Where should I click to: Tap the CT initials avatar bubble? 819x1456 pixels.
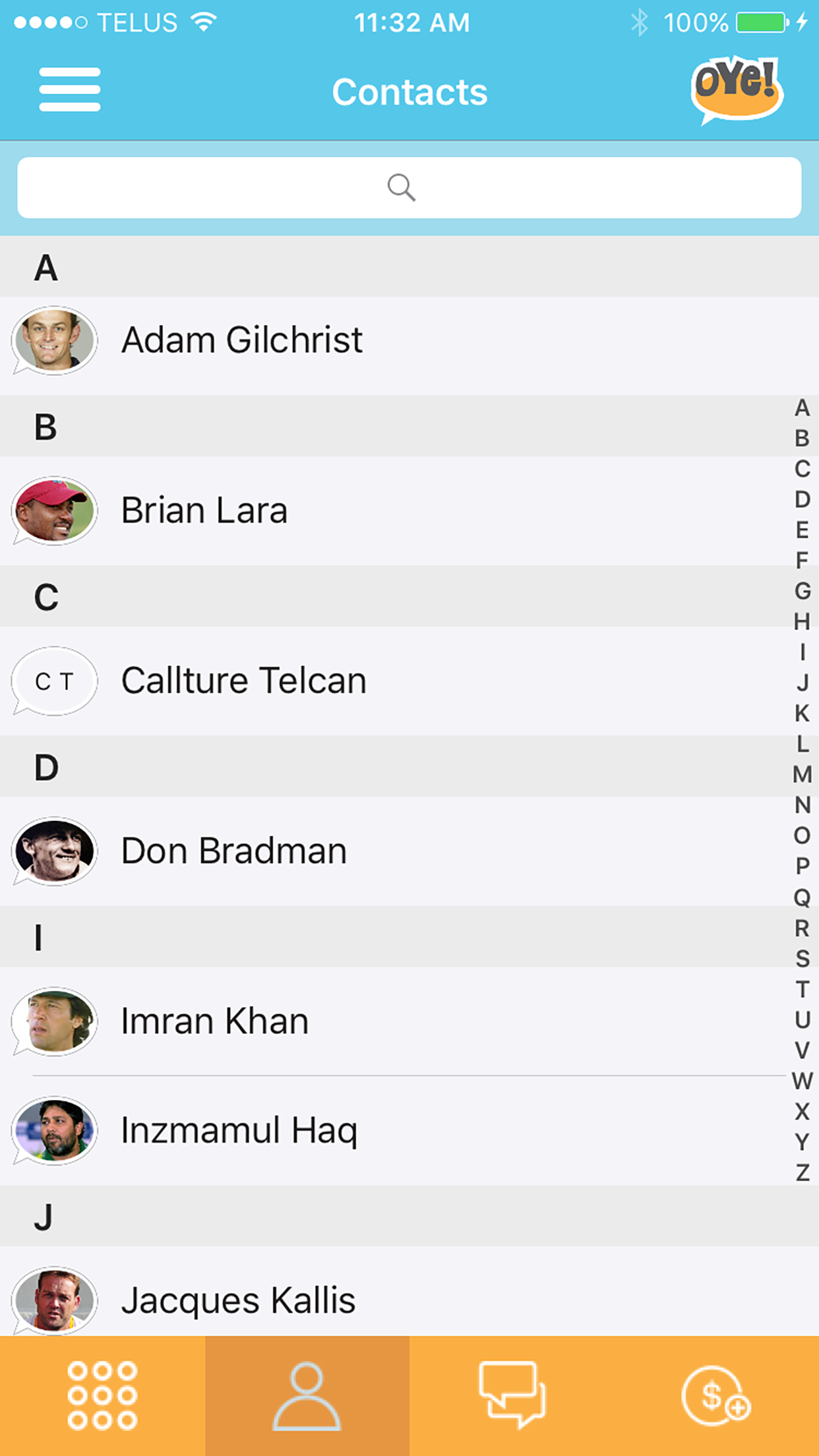click(54, 681)
